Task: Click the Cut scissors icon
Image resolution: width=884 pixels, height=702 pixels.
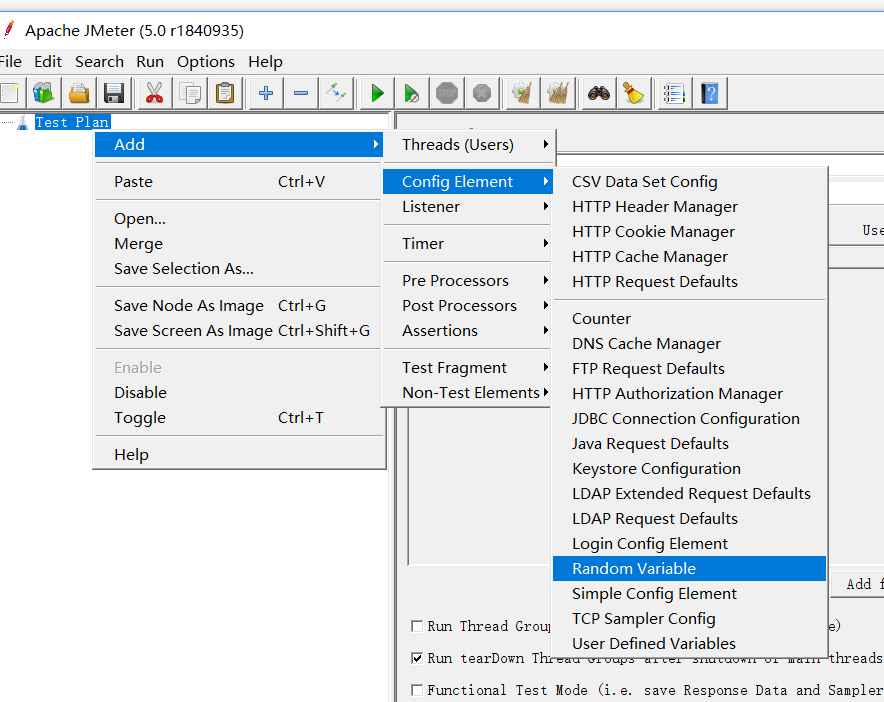Action: point(154,93)
